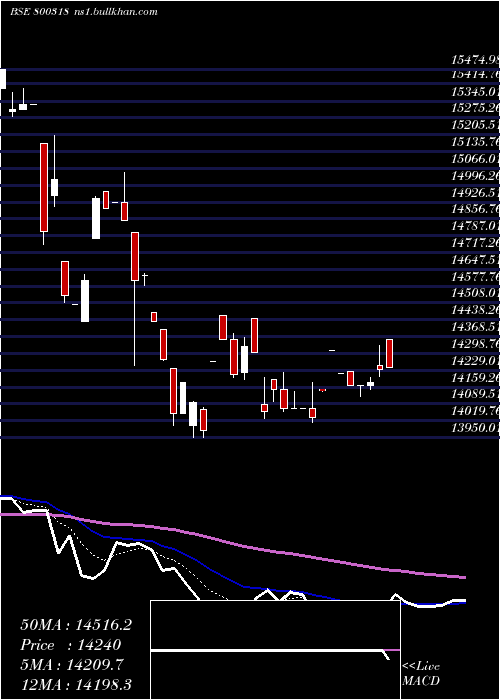Select the 15066.01 price axis label
The width and height of the screenshot is (500, 700).
click(x=475, y=159)
